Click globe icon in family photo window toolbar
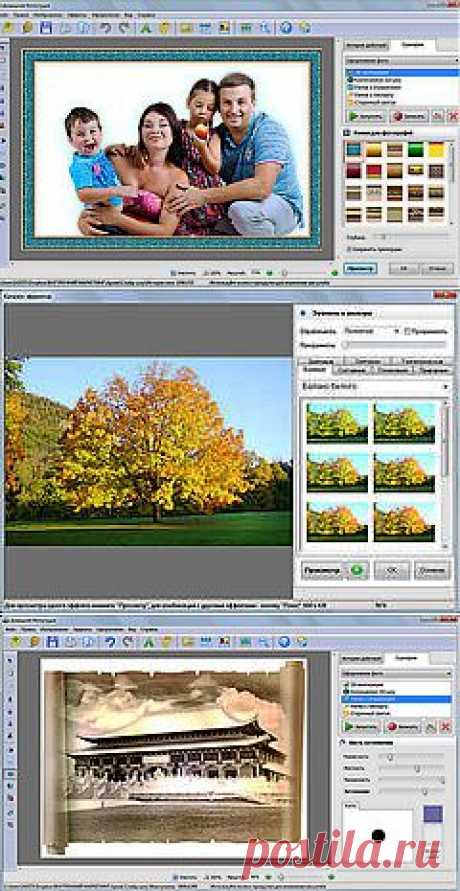The image size is (460, 891). [x=287, y=27]
